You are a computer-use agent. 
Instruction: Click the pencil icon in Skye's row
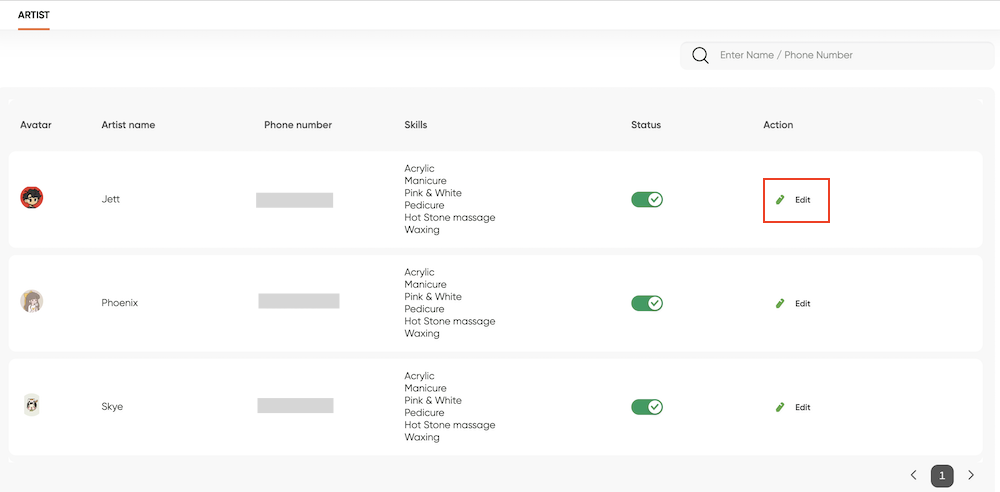coord(779,407)
